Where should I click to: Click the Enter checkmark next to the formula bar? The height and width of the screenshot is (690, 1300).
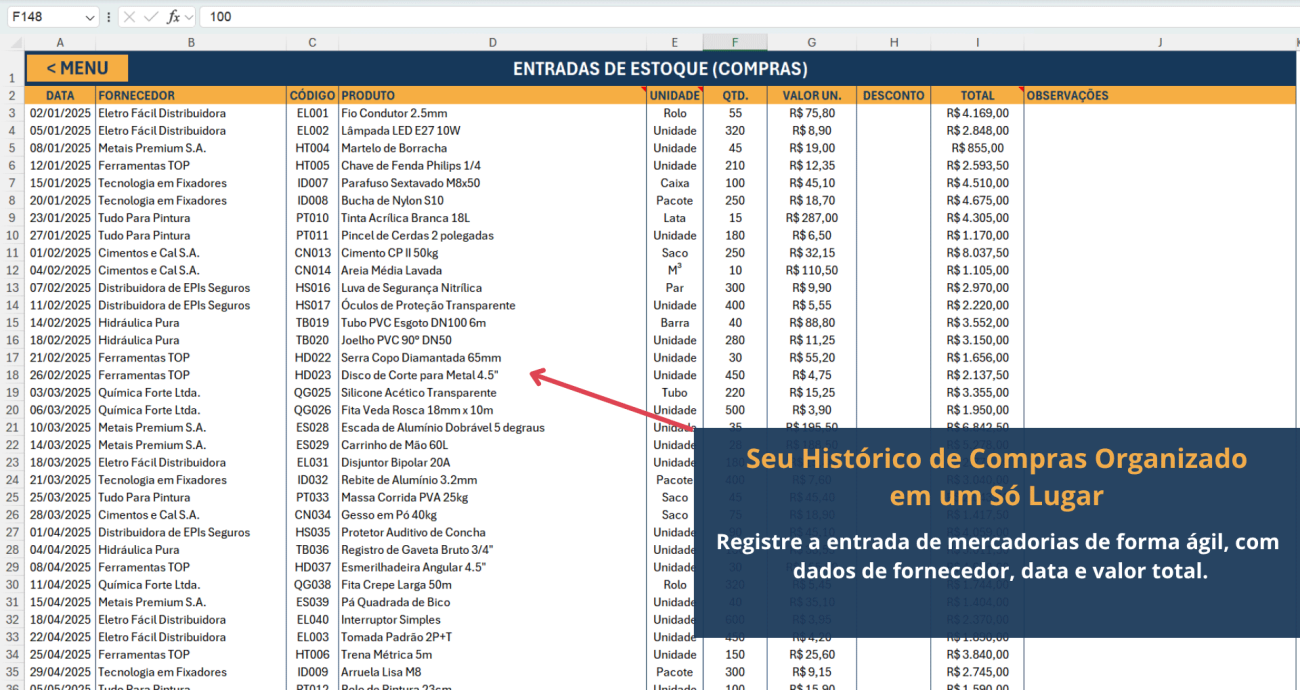tap(150, 16)
